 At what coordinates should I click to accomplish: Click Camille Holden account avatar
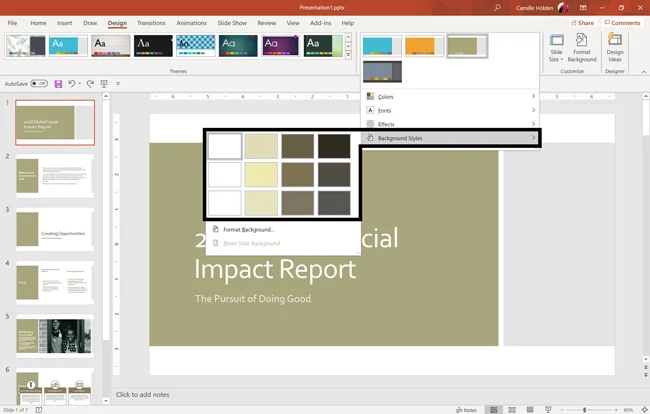pos(563,7)
